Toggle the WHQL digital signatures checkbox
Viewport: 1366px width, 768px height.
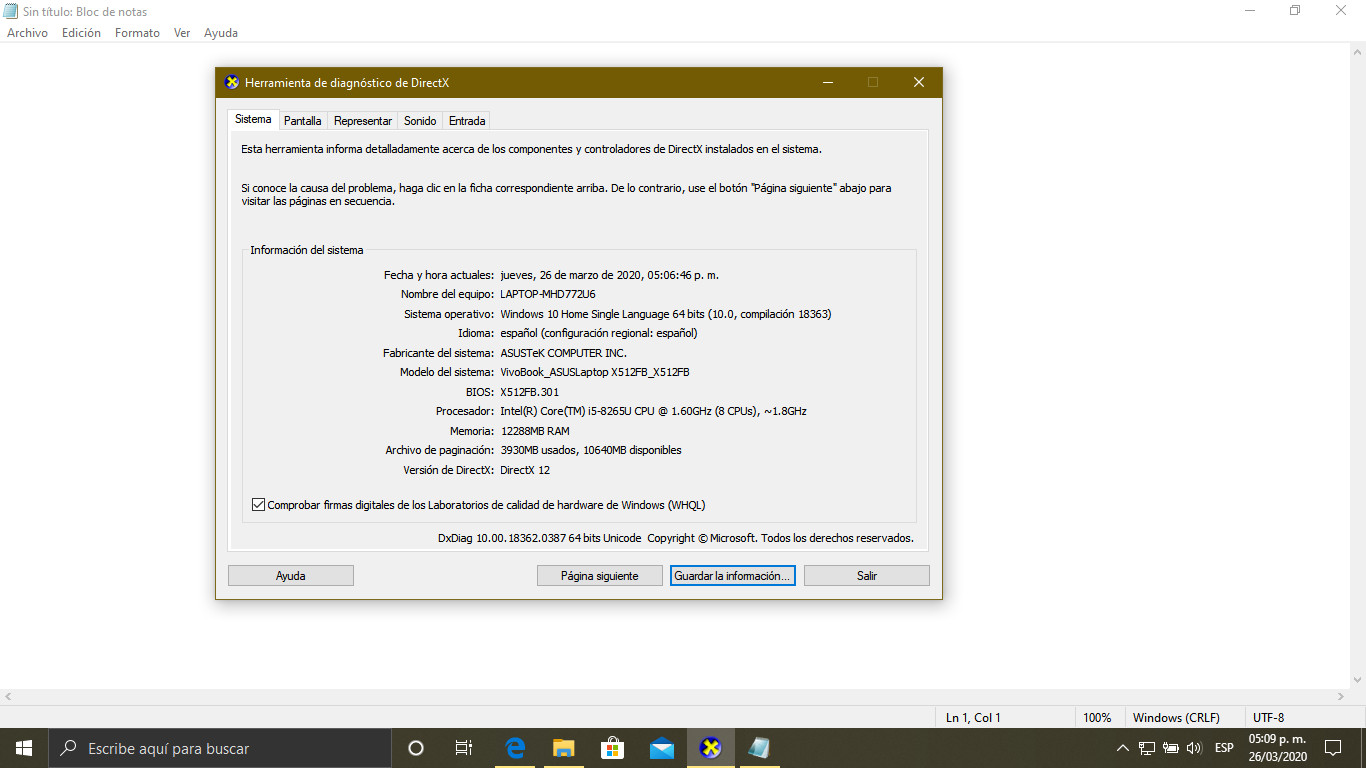point(258,505)
